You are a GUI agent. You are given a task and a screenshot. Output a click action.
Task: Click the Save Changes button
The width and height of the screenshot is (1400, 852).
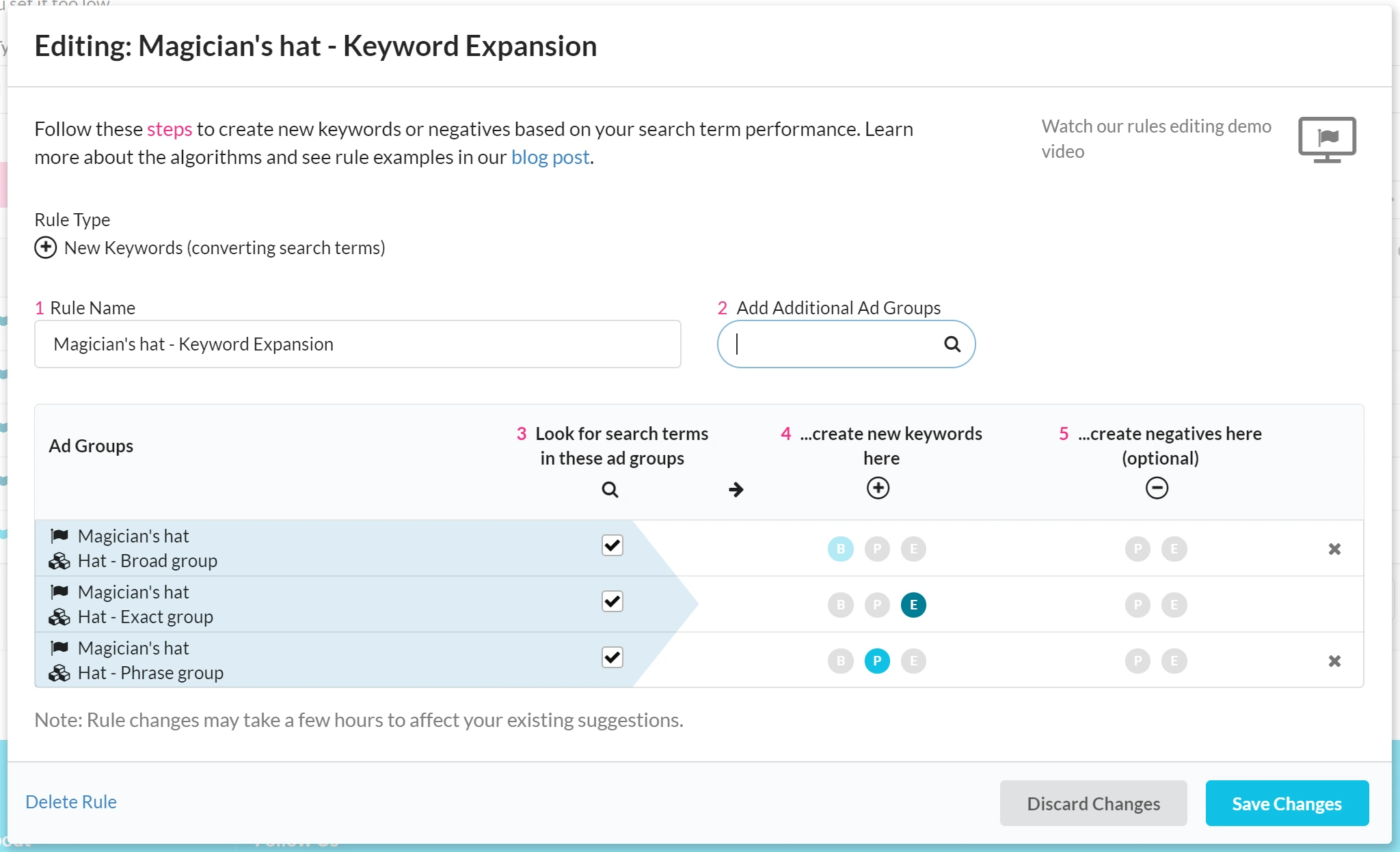pyautogui.click(x=1287, y=803)
